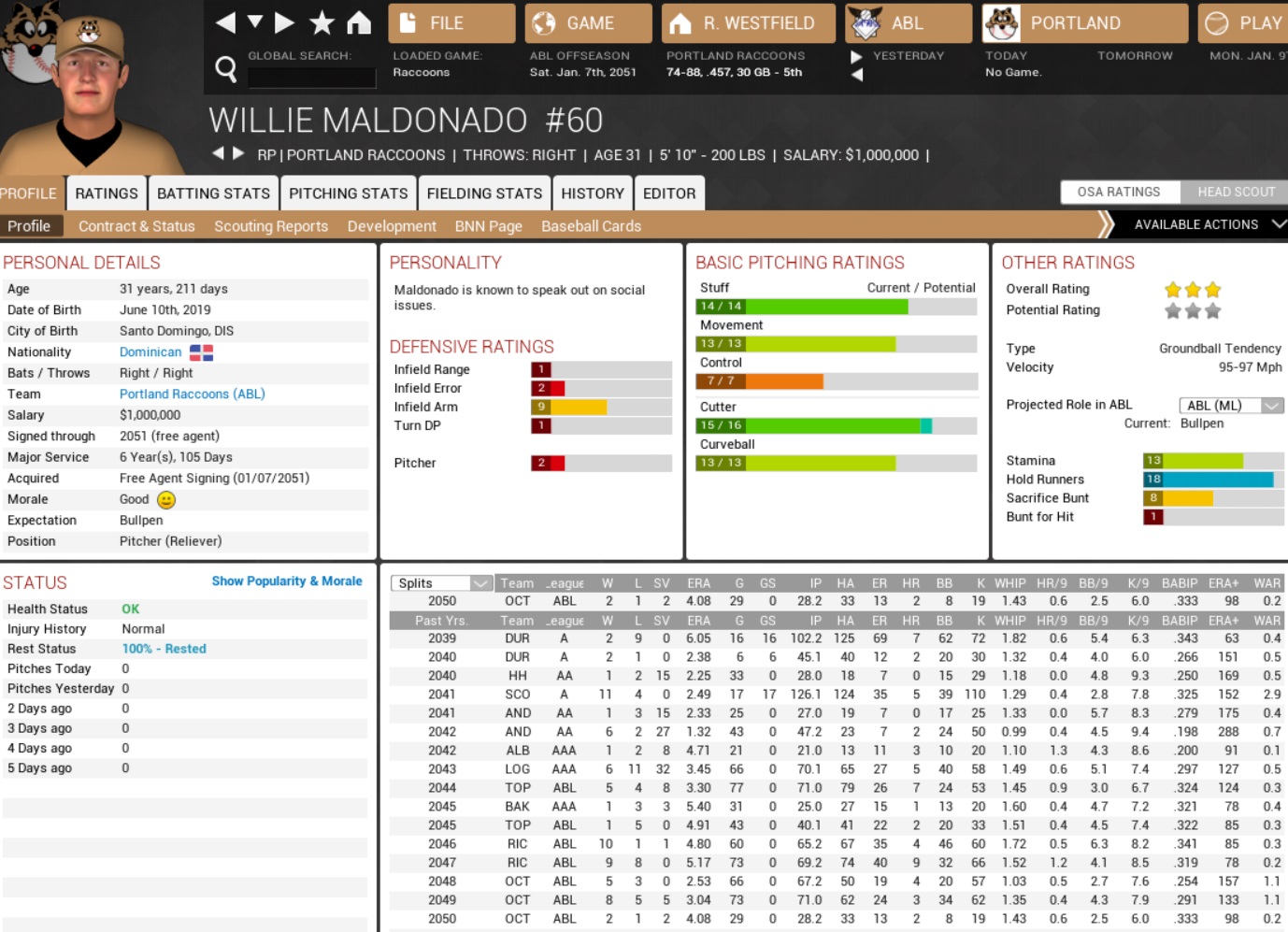The image size is (1288, 932).
Task: Click the star bookmark icon
Action: [322, 22]
